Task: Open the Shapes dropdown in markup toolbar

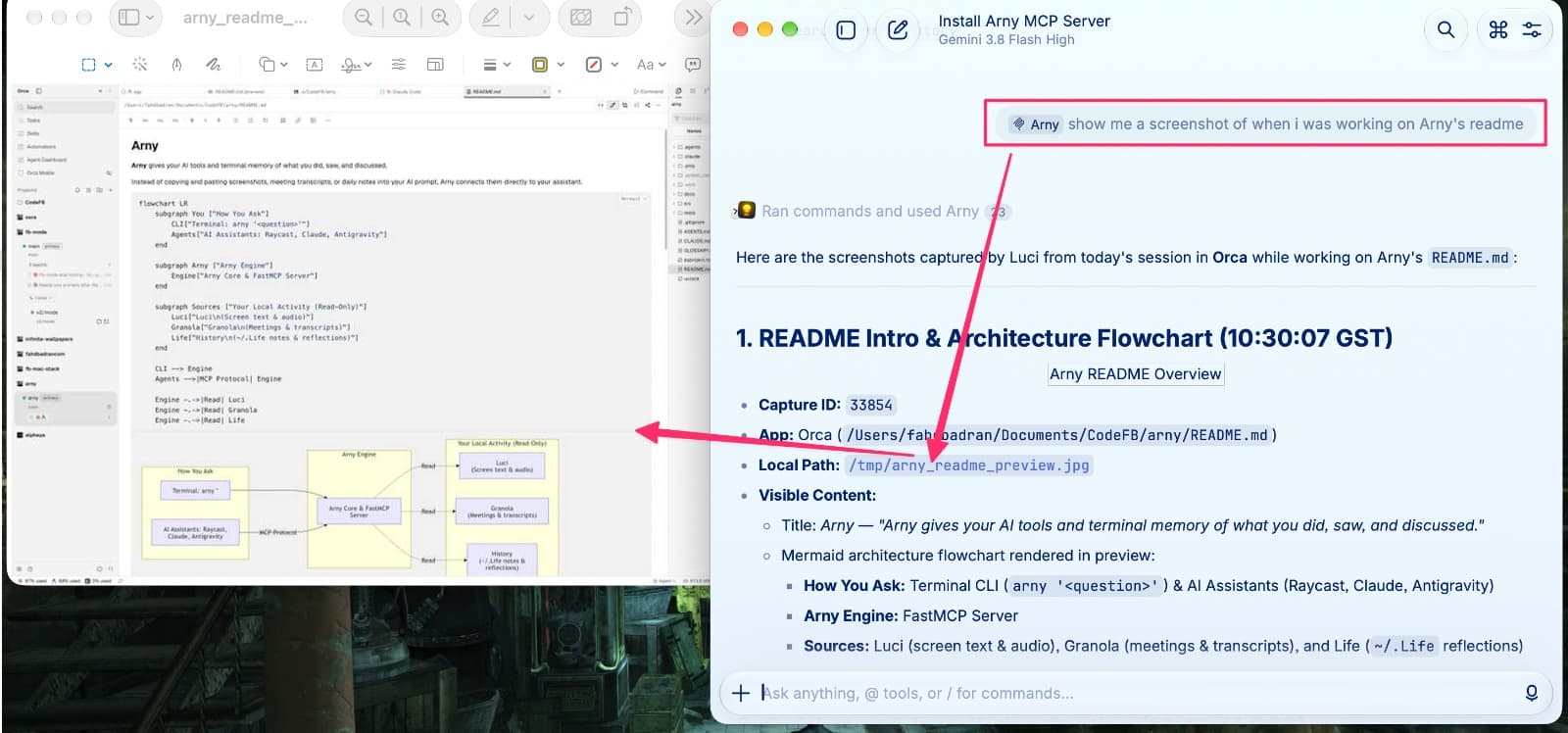Action: tap(273, 65)
